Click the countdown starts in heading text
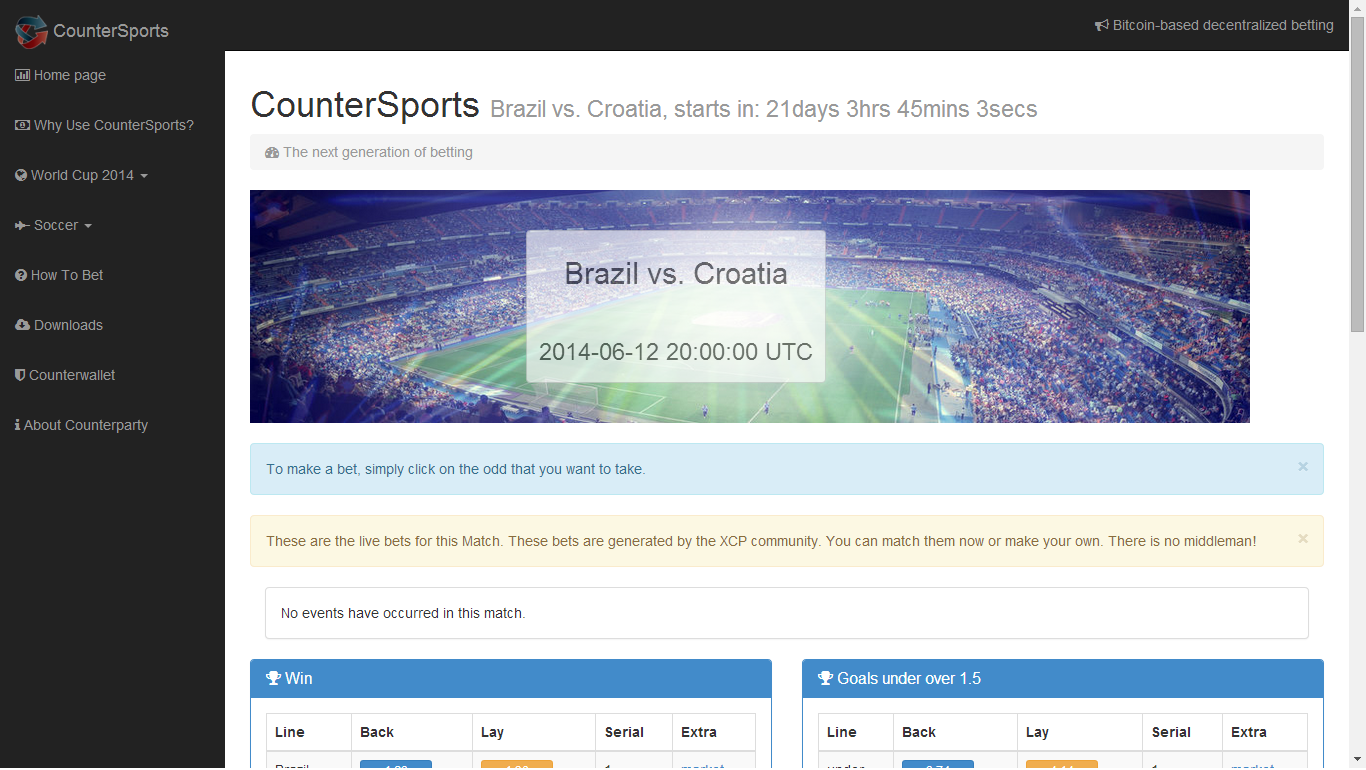Screen dimensions: 1366x770 pos(764,109)
